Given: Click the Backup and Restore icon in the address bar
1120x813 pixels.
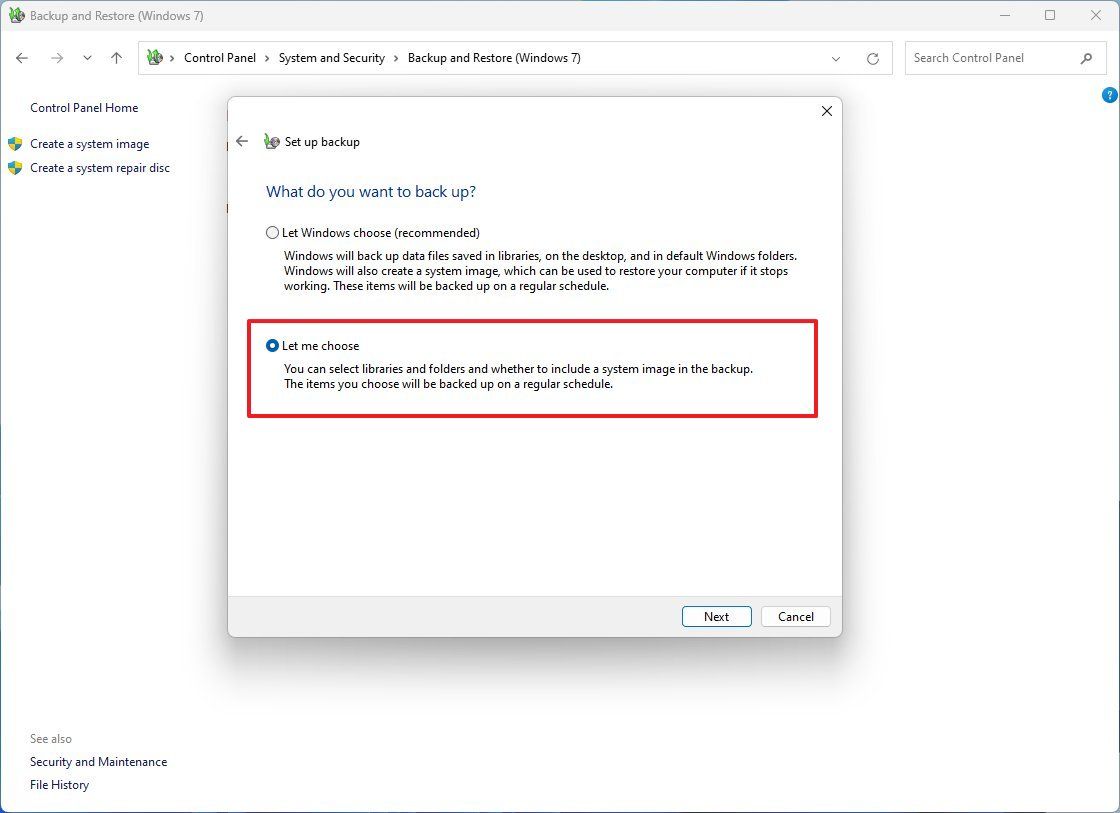Looking at the screenshot, I should point(155,58).
